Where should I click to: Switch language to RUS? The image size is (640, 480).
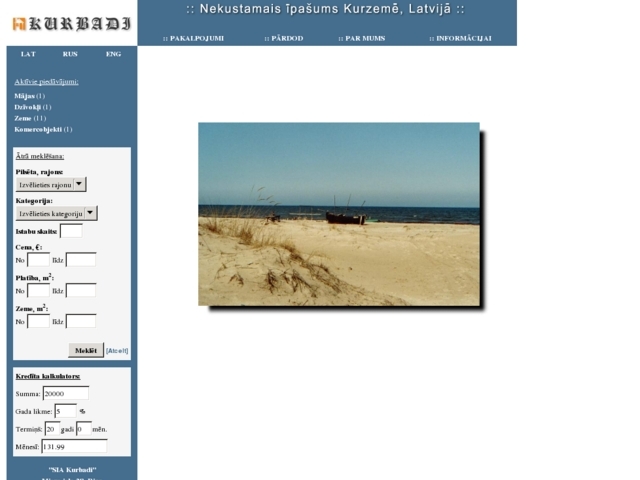pyautogui.click(x=70, y=54)
